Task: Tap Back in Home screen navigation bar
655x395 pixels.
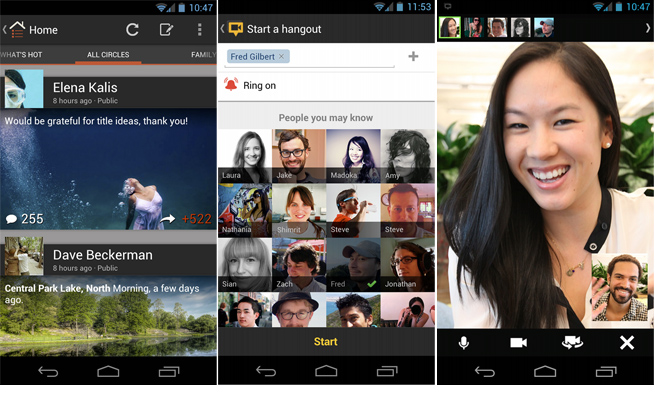Action: click(x=48, y=372)
